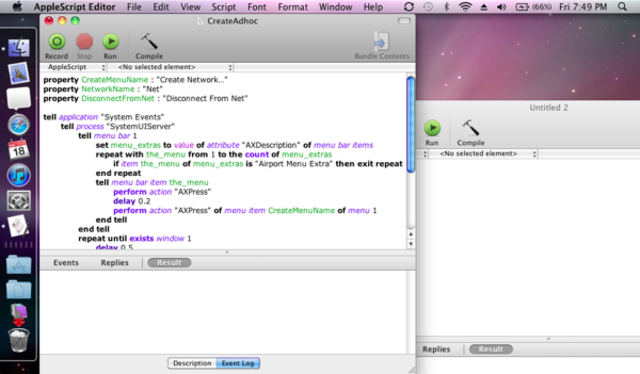
Task: Click the "Airport Menu Extra" string in the script
Action: pyautogui.click(x=293, y=164)
